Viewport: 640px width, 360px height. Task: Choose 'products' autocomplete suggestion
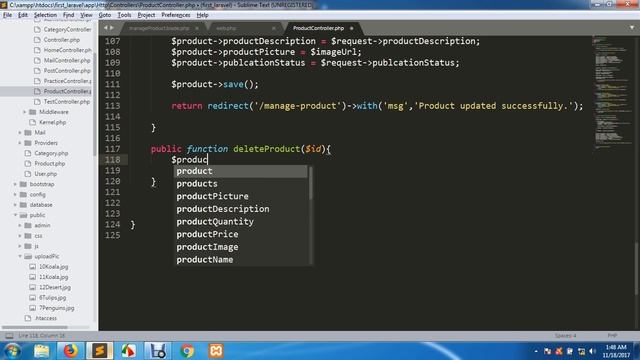point(241,184)
